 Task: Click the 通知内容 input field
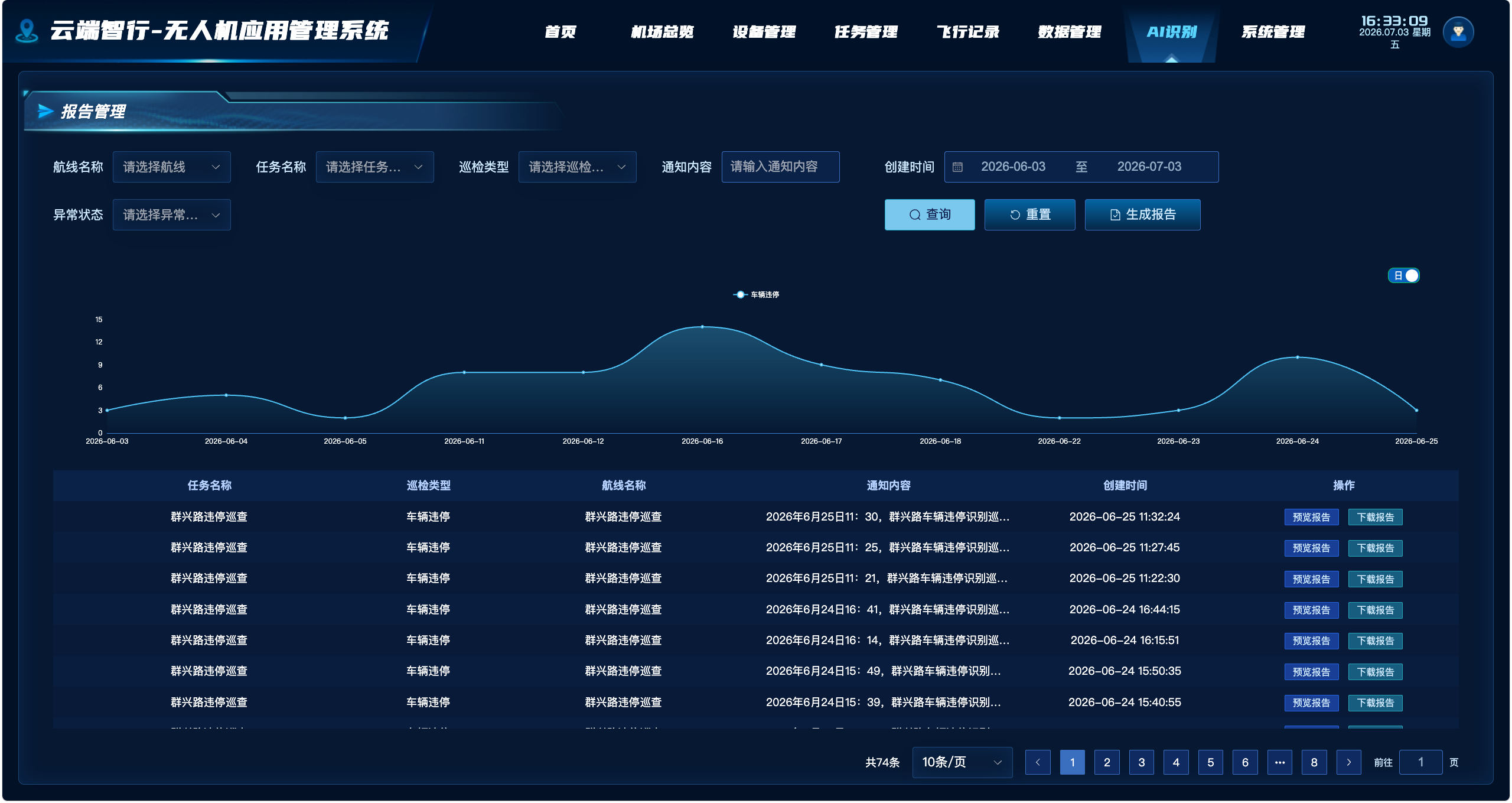tap(780, 167)
